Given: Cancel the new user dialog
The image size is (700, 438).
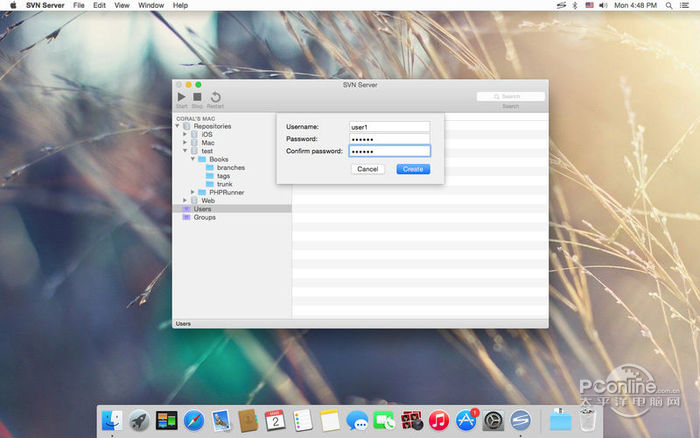Looking at the screenshot, I should coord(367,169).
